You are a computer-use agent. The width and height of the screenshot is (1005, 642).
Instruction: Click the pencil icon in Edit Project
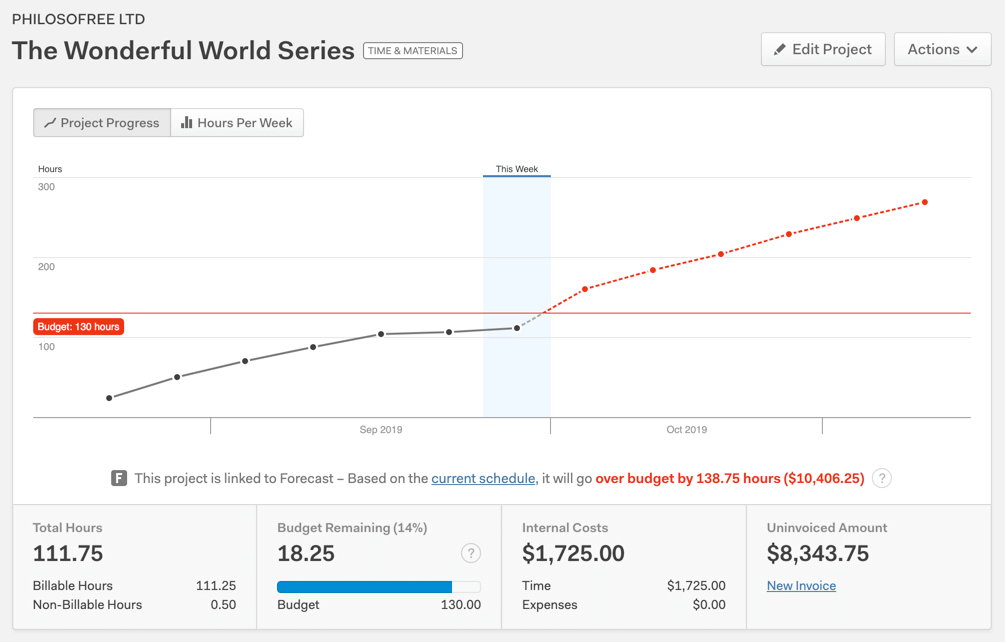point(780,50)
